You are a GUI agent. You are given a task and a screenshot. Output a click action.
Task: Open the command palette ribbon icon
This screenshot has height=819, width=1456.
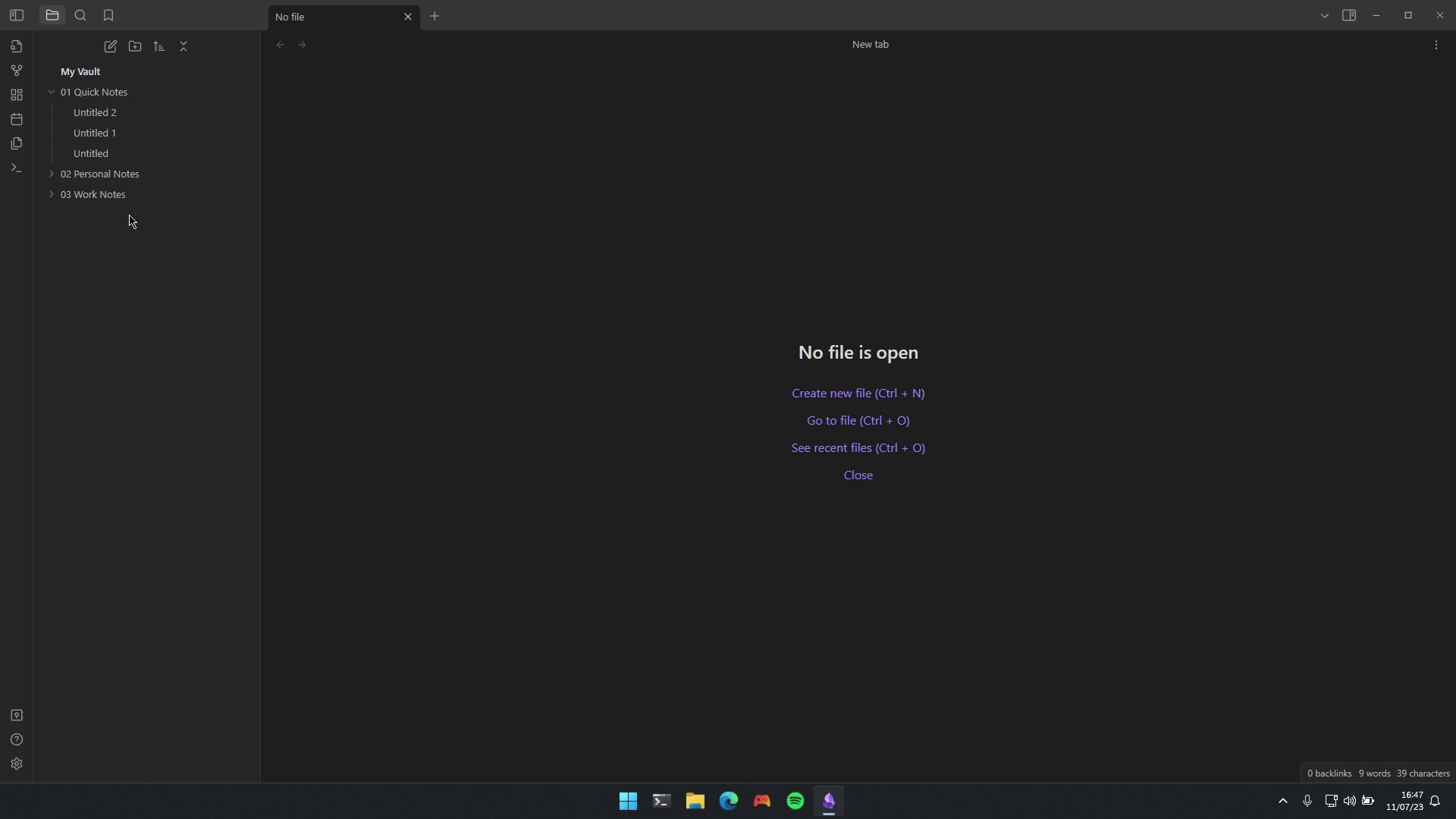17,168
